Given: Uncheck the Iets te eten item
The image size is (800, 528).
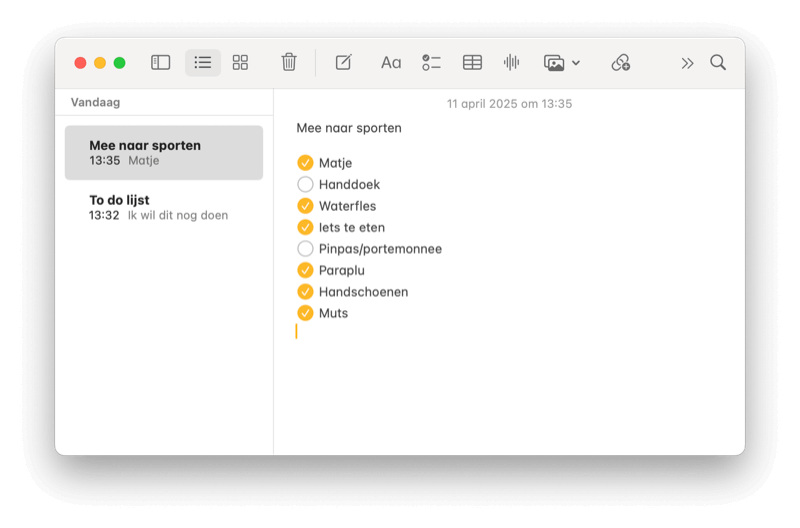Looking at the screenshot, I should (x=305, y=227).
